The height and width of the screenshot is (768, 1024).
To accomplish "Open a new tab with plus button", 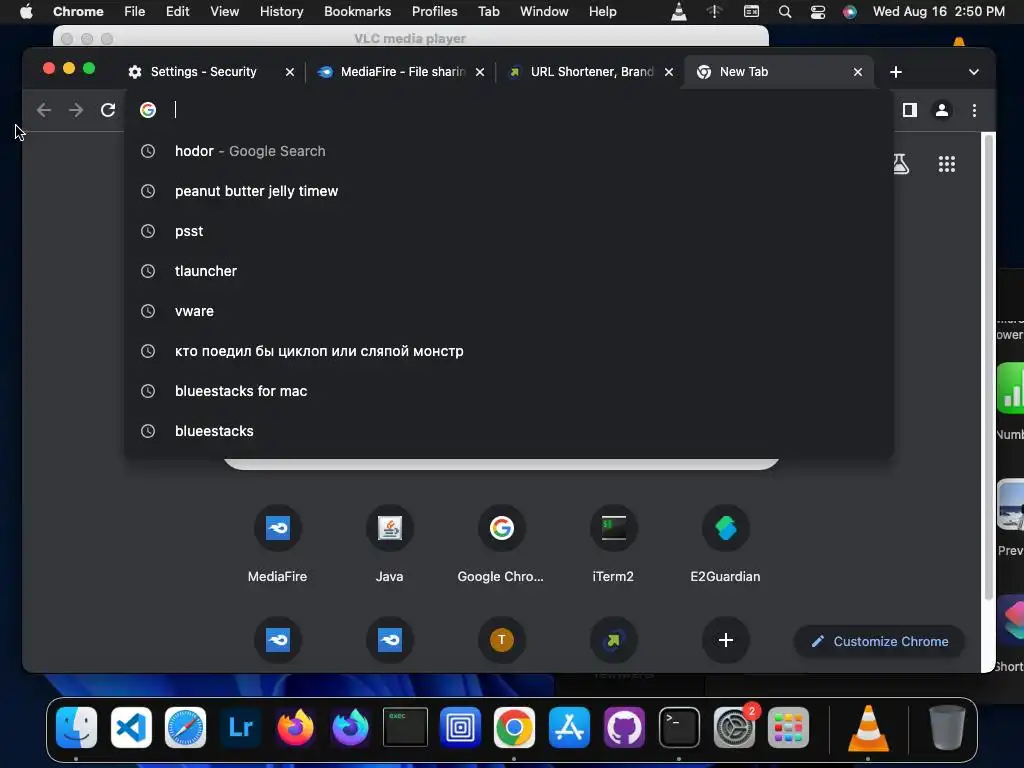I will pos(896,72).
